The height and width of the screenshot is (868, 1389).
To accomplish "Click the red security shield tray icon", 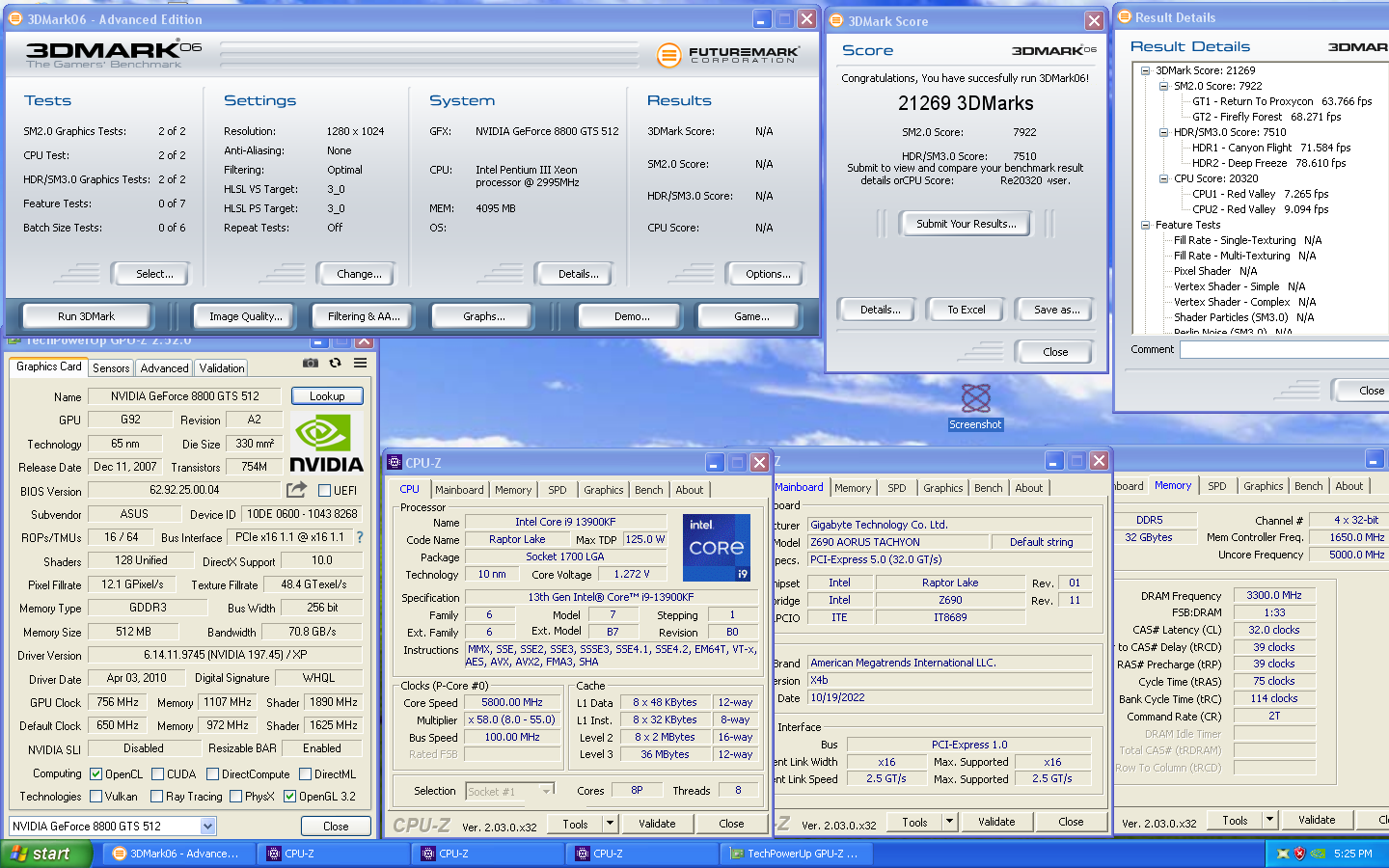I will tap(1299, 854).
